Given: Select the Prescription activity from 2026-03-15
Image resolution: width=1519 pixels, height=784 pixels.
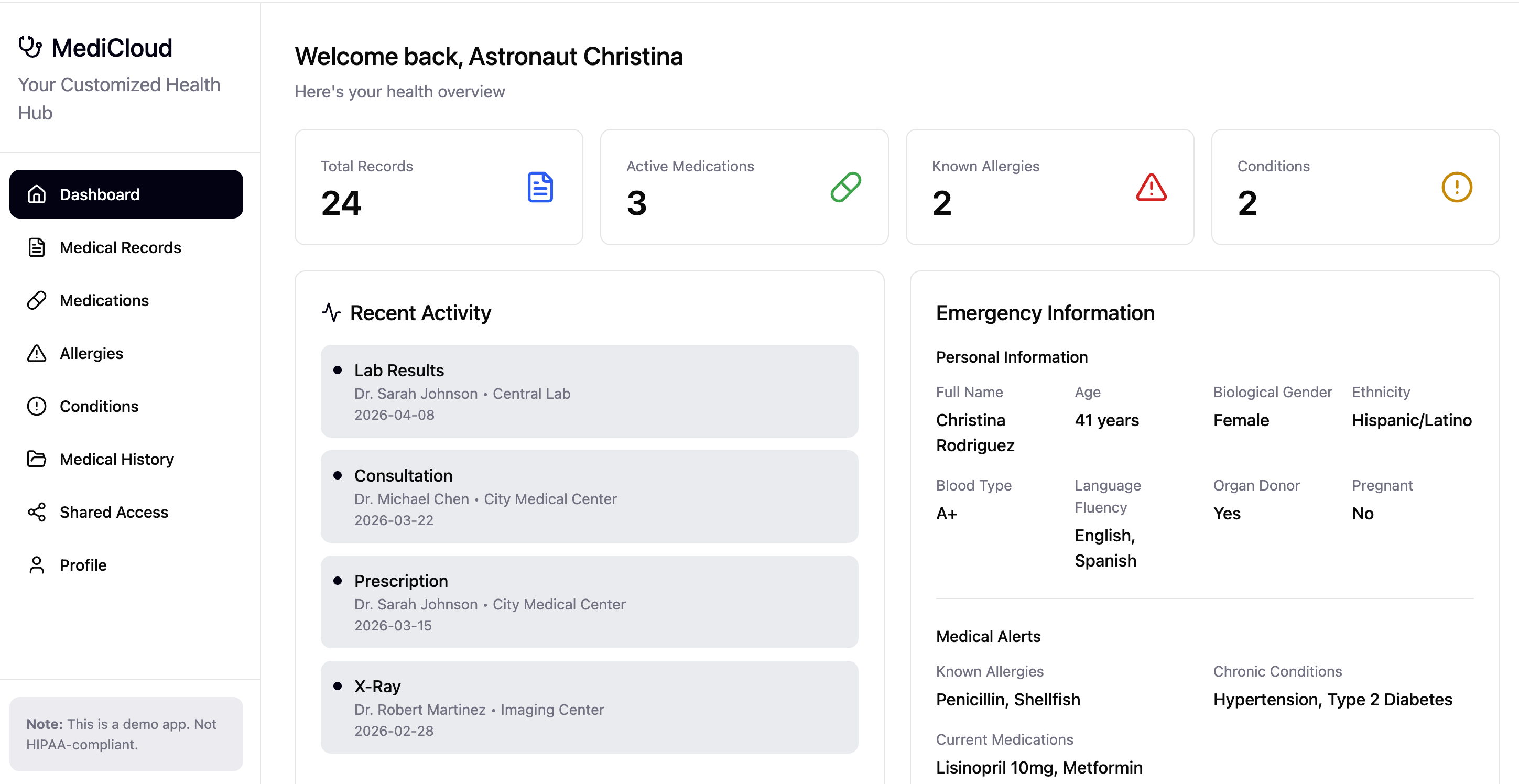Looking at the screenshot, I should point(589,602).
